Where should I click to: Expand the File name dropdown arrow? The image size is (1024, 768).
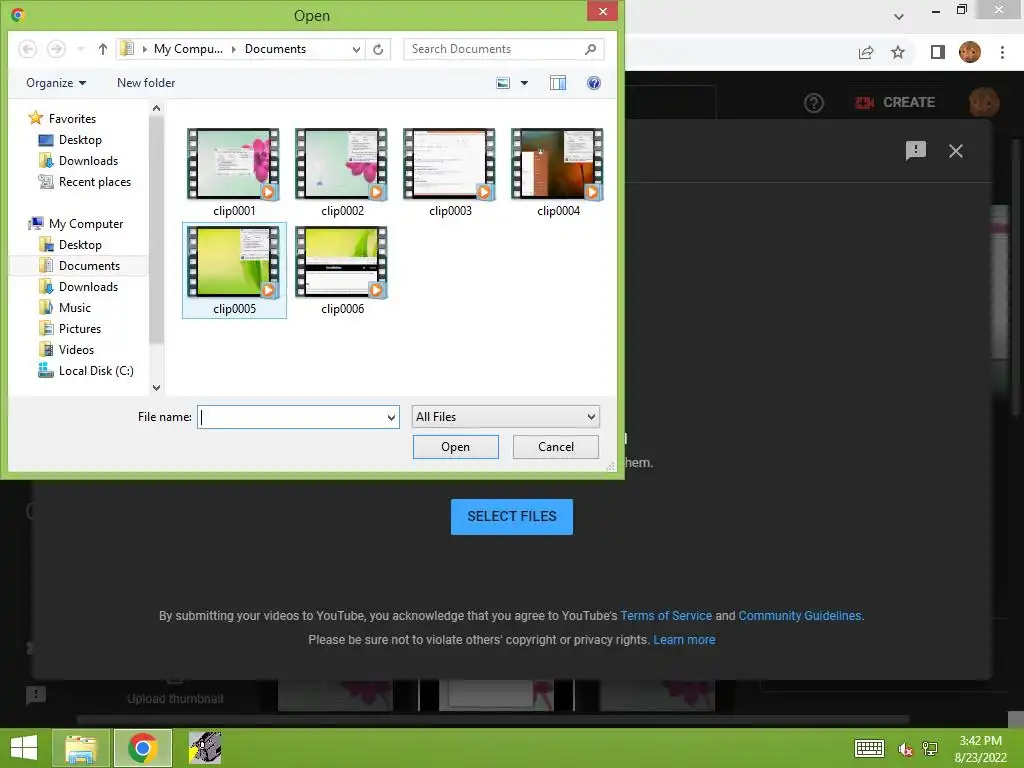[x=391, y=417]
